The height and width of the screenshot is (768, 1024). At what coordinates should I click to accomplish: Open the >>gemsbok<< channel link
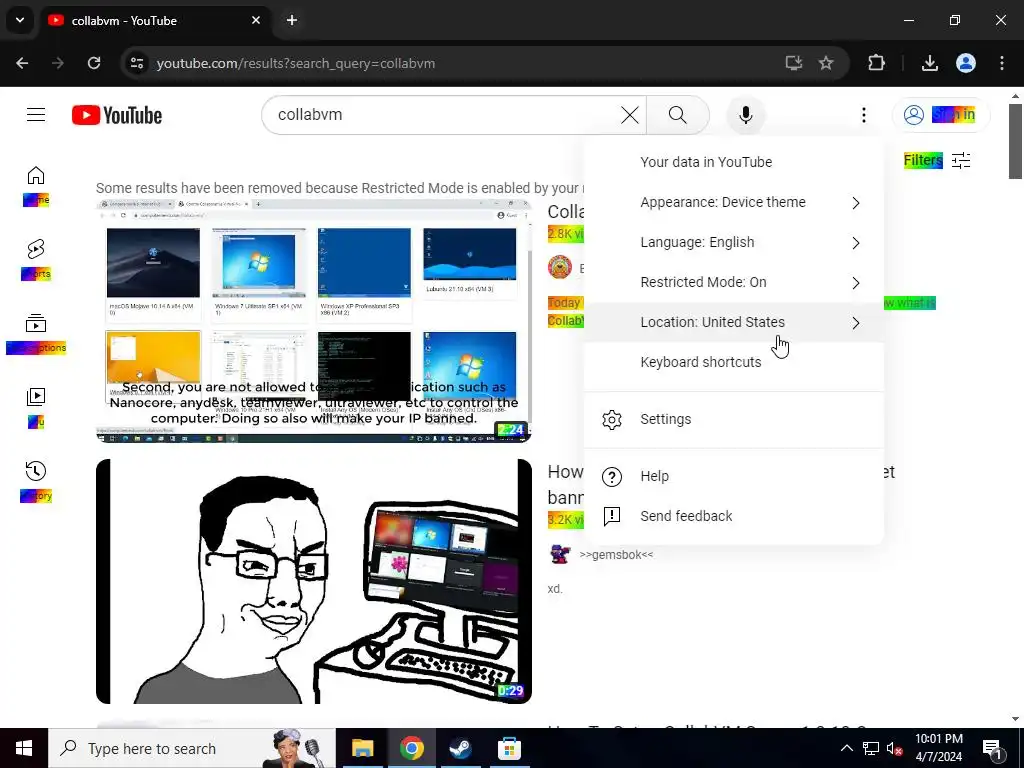(616, 554)
